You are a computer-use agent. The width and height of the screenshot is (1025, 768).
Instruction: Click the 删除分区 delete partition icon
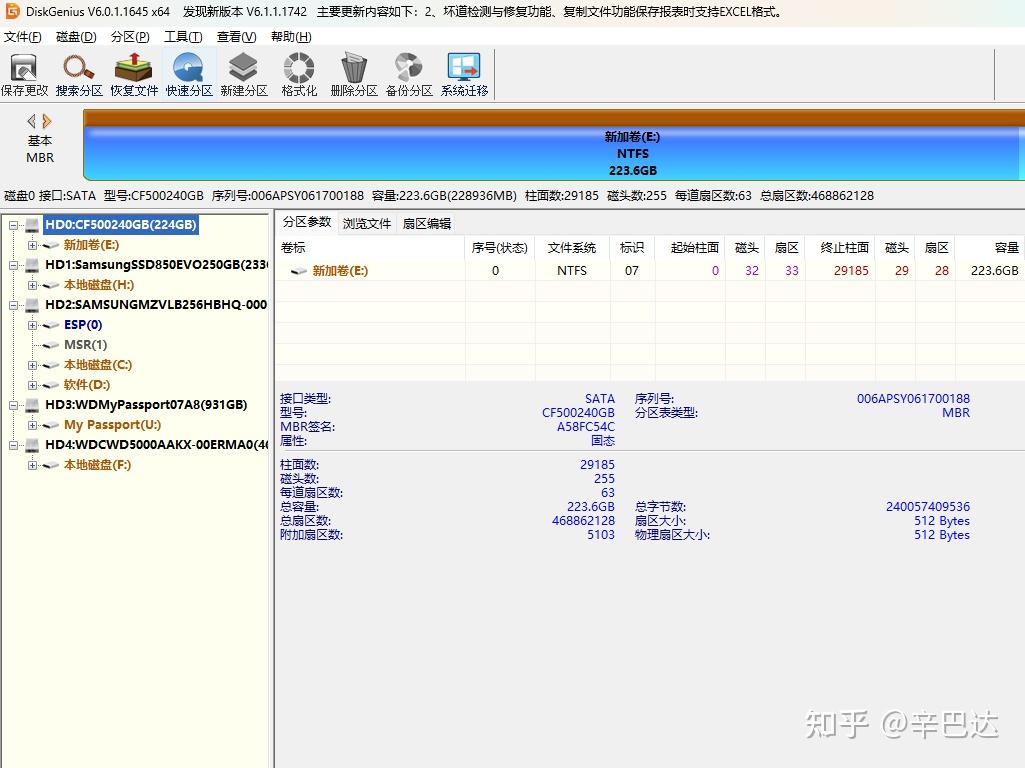pos(354,75)
